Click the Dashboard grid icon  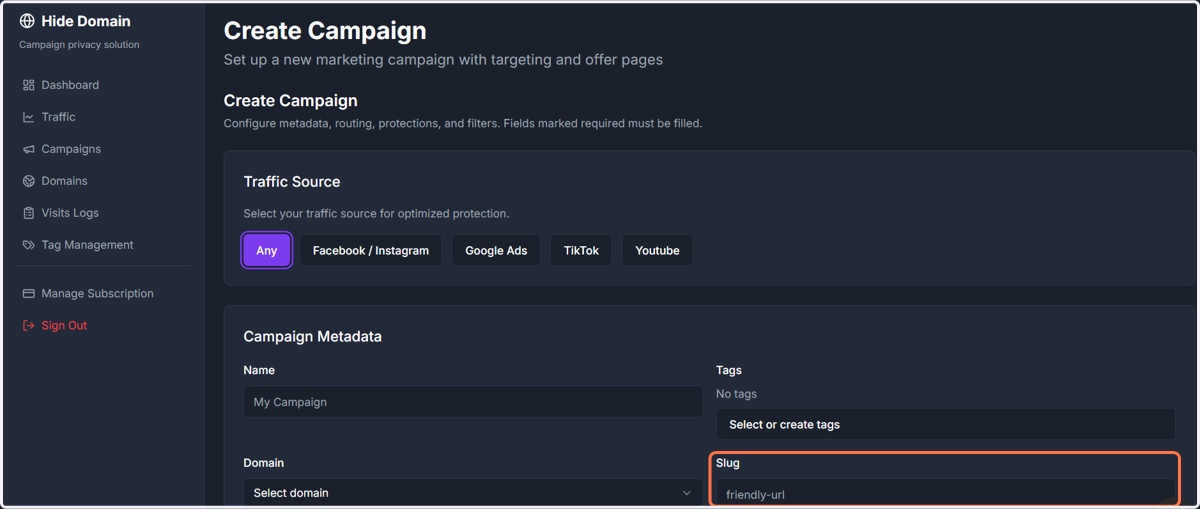pos(28,85)
